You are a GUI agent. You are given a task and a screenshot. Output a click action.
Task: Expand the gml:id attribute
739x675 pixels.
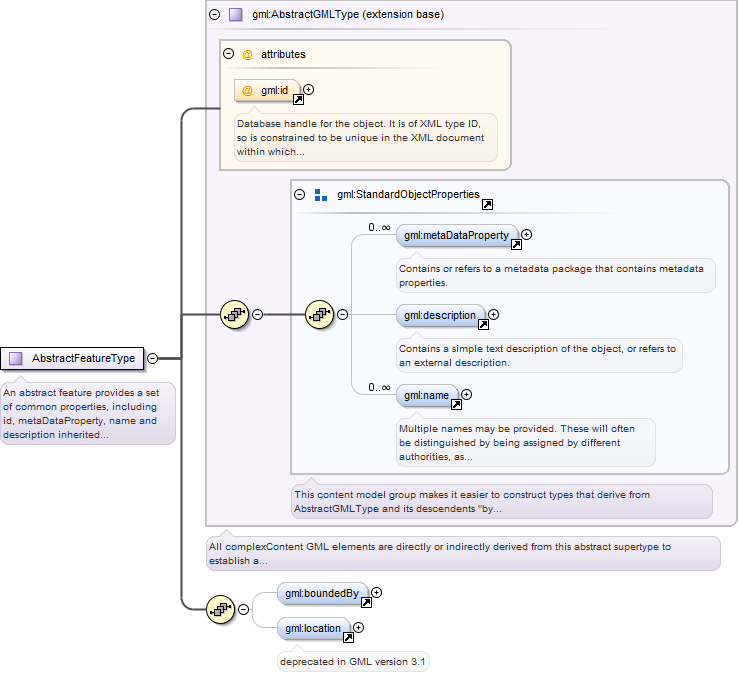[309, 90]
